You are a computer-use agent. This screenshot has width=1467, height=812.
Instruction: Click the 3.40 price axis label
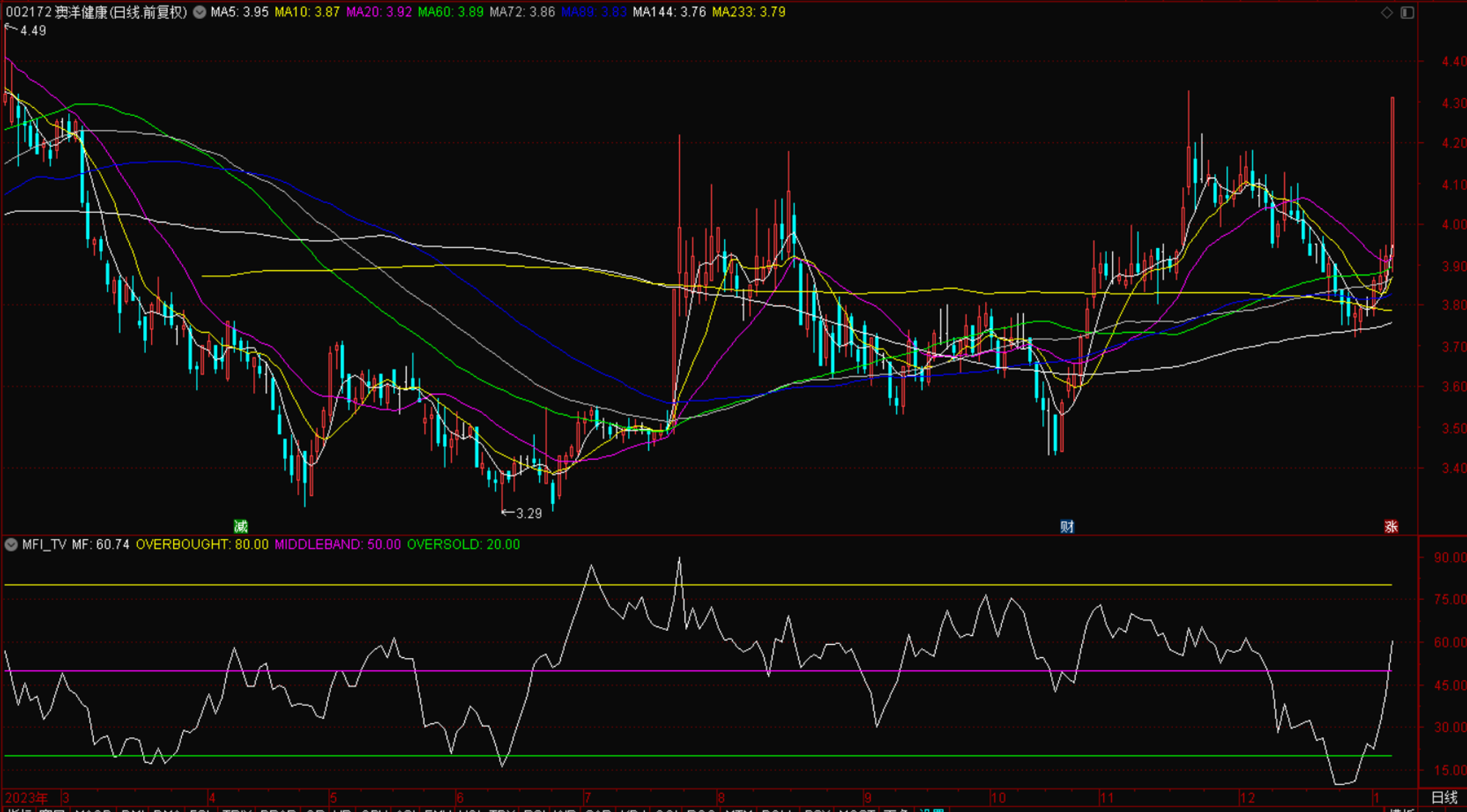pos(1453,468)
